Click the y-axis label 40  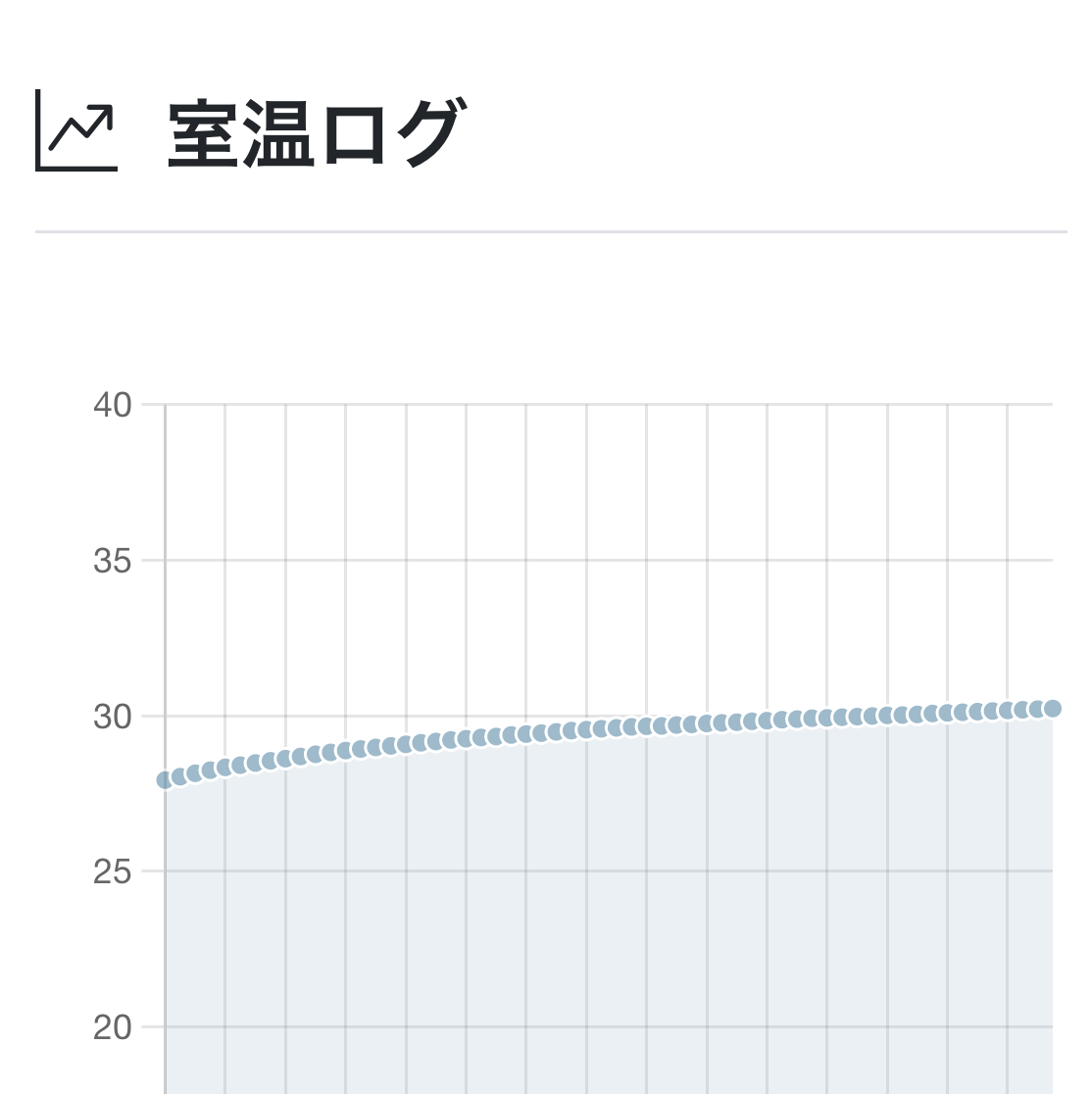[113, 405]
